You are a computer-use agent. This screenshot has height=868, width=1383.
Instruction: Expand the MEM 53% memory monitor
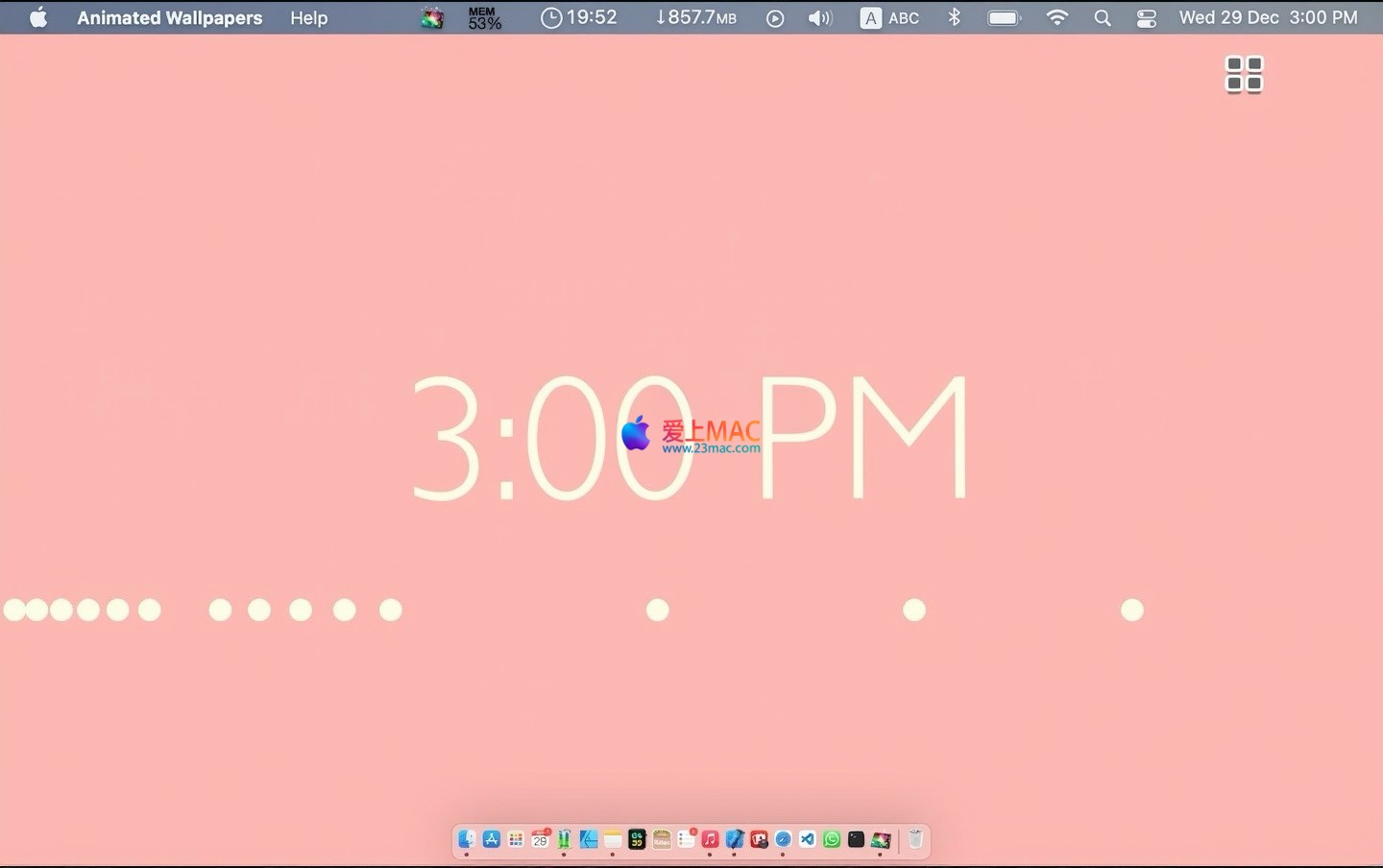point(484,17)
